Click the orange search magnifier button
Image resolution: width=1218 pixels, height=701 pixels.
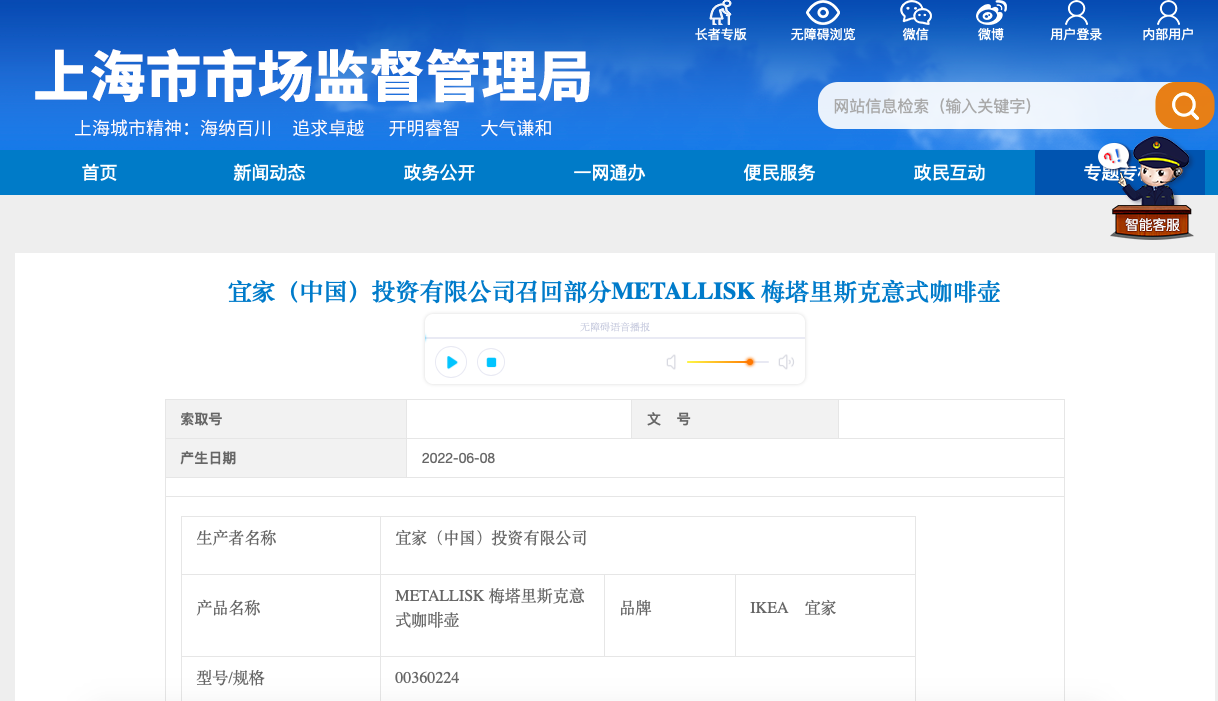1185,105
